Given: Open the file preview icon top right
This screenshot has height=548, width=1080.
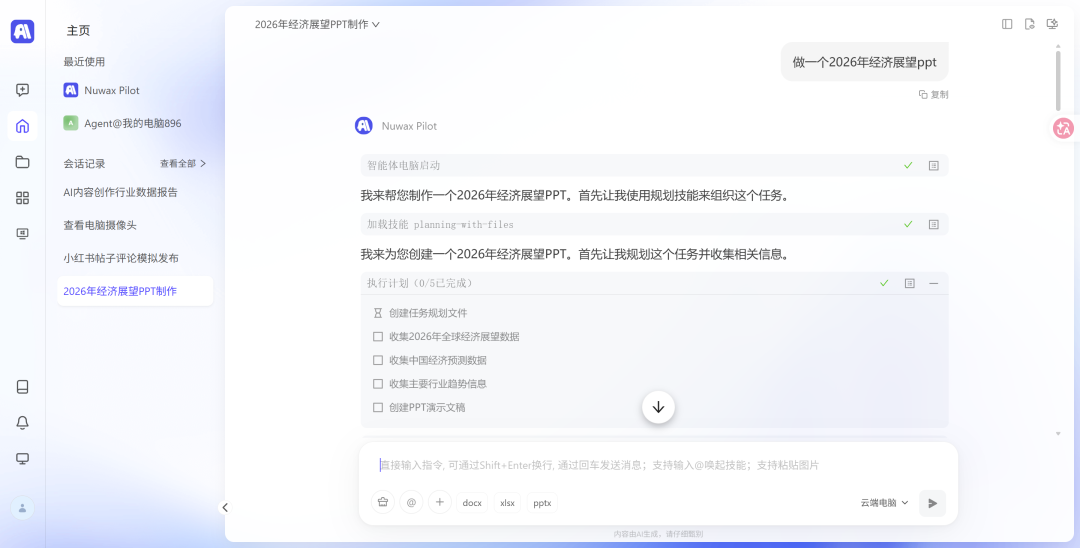Looking at the screenshot, I should click(1030, 24).
